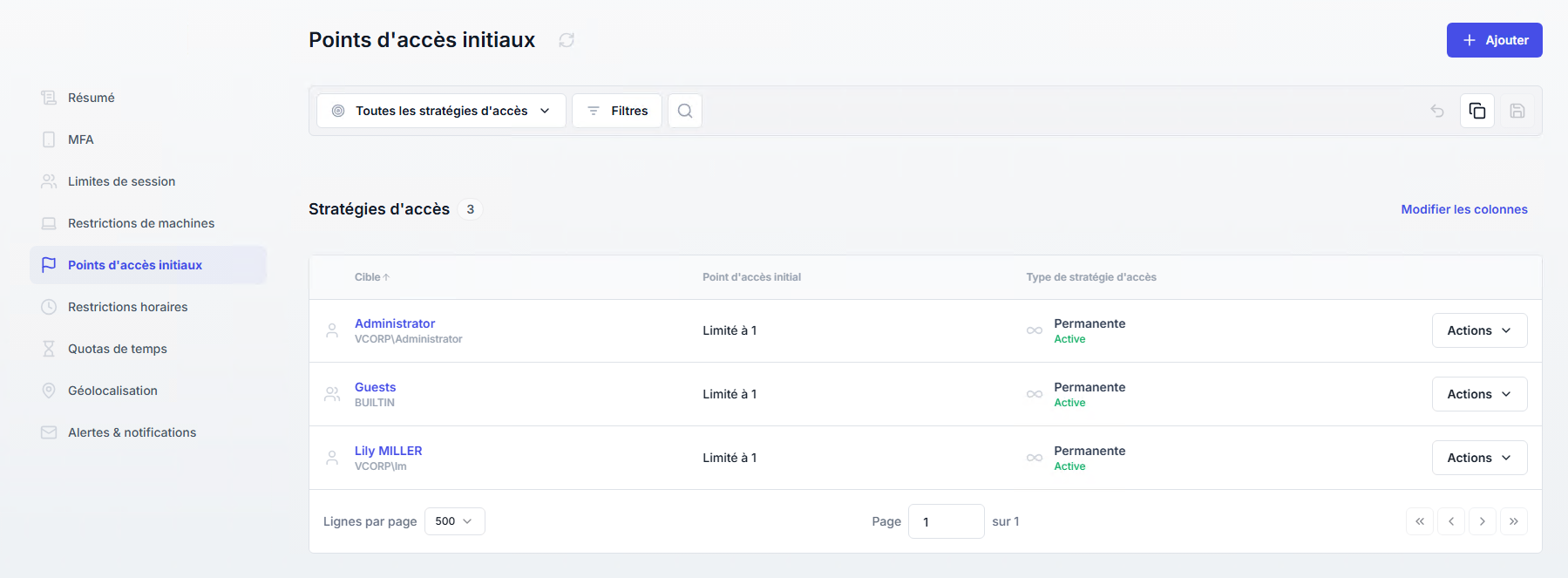This screenshot has width=1568, height=578.
Task: Click the "Modifier les colonnes" link
Action: click(1464, 209)
